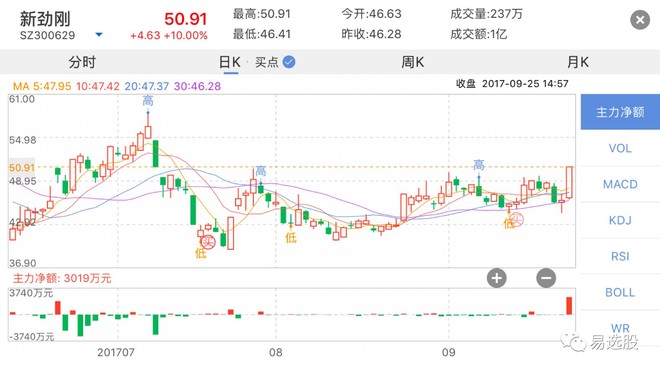Image resolution: width=660 pixels, height=371 pixels.
Task: Click the 低 marker in mid-August
Action: (x=291, y=238)
